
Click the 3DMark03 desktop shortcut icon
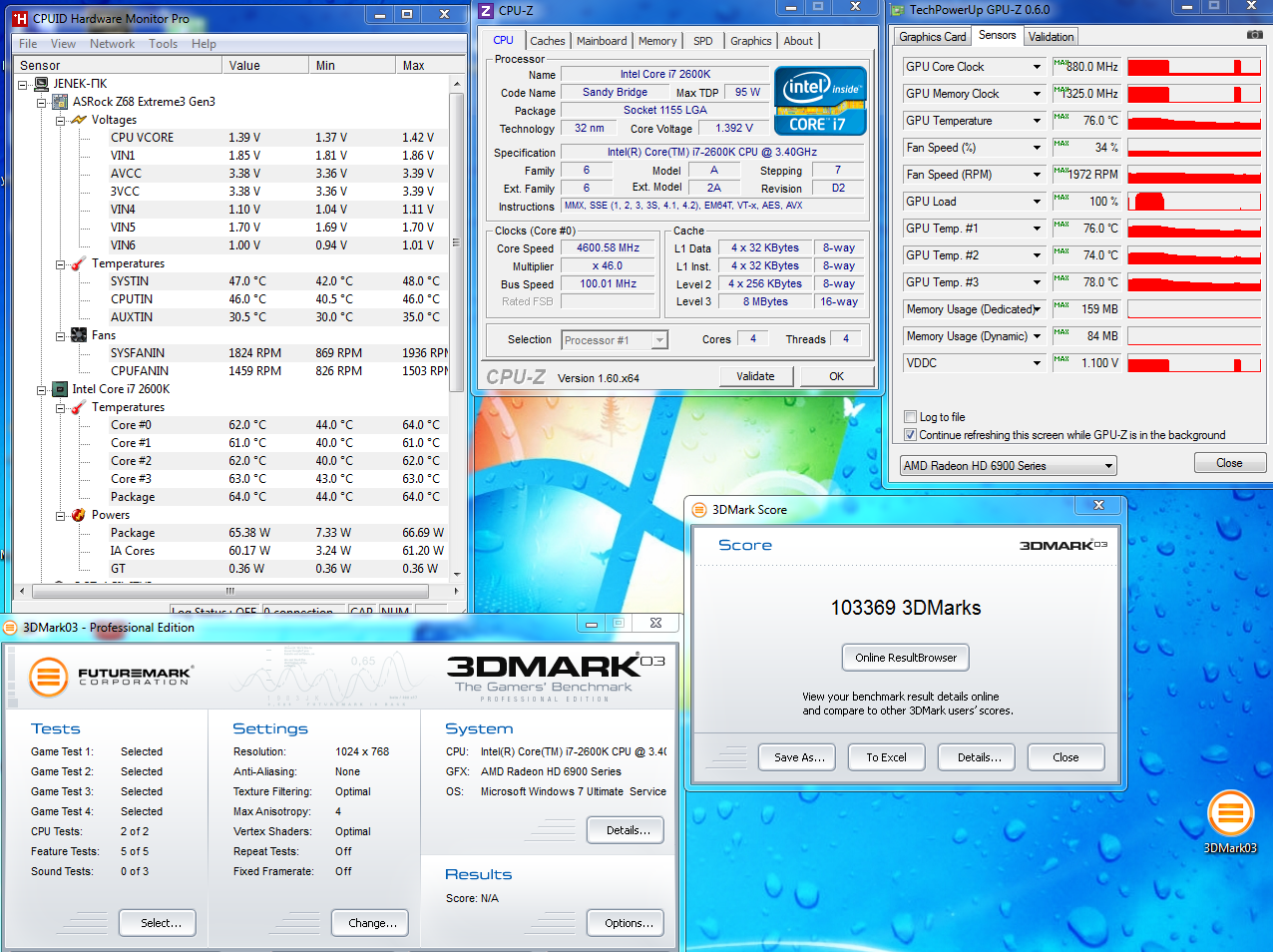pos(1230,814)
